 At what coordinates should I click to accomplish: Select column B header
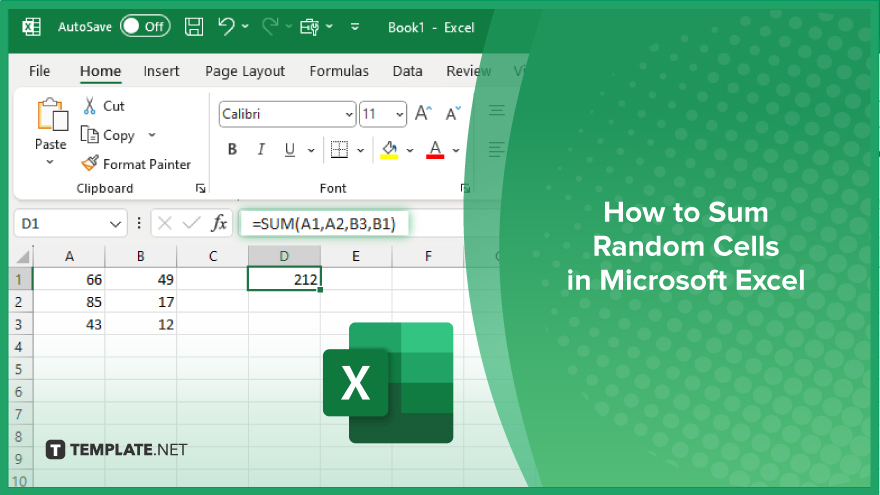[x=141, y=256]
